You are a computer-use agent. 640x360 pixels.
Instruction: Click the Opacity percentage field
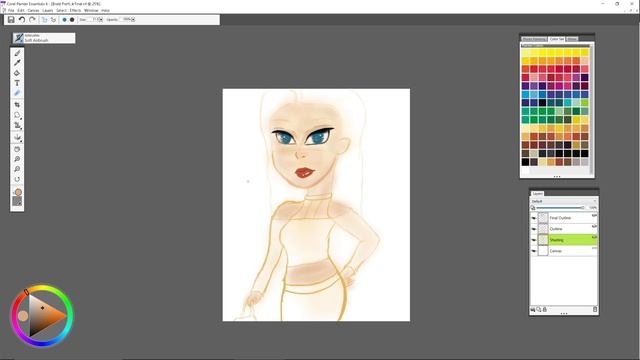125,20
